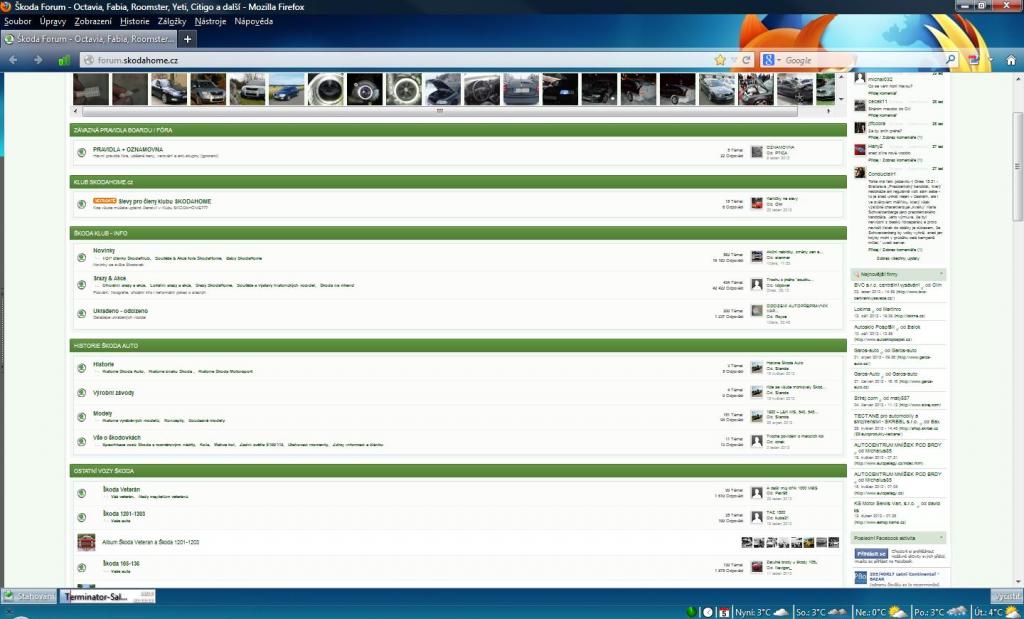Viewport: 1024px width, 619px height.
Task: Click forum status icon beside Srazy & Akce
Action: pyautogui.click(x=82, y=285)
